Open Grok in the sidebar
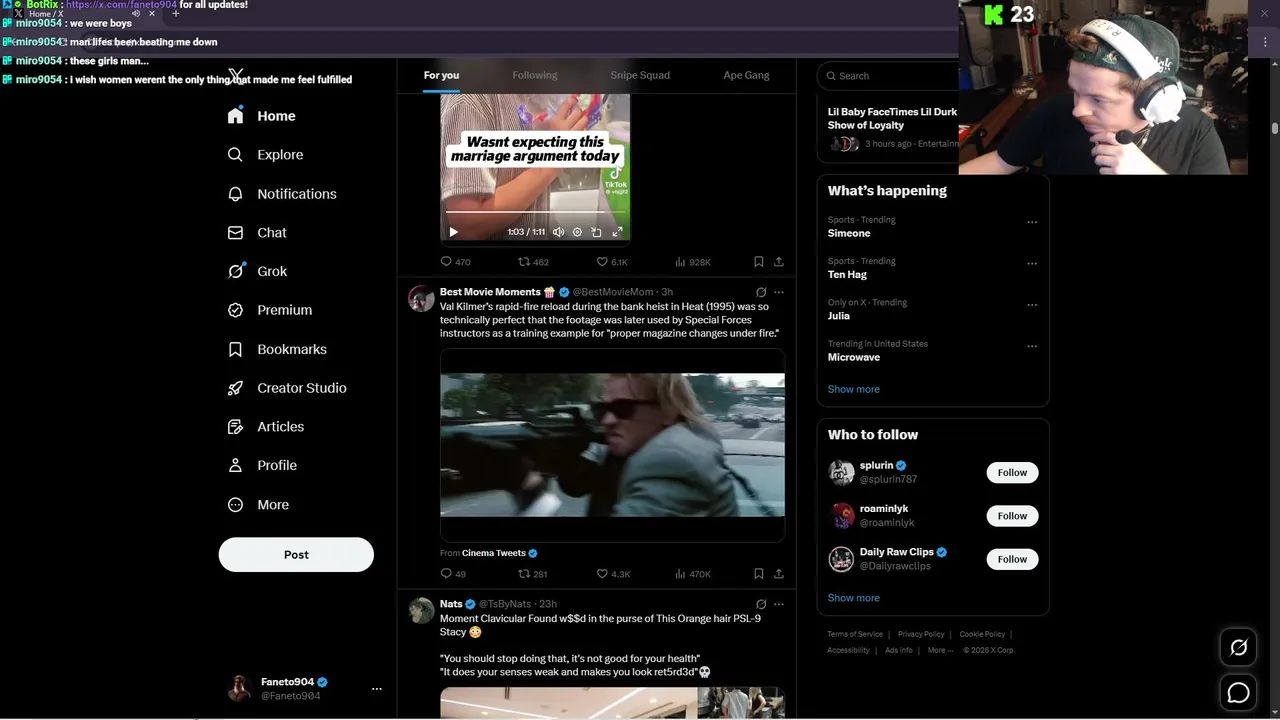This screenshot has height=720, width=1280. tap(257, 271)
